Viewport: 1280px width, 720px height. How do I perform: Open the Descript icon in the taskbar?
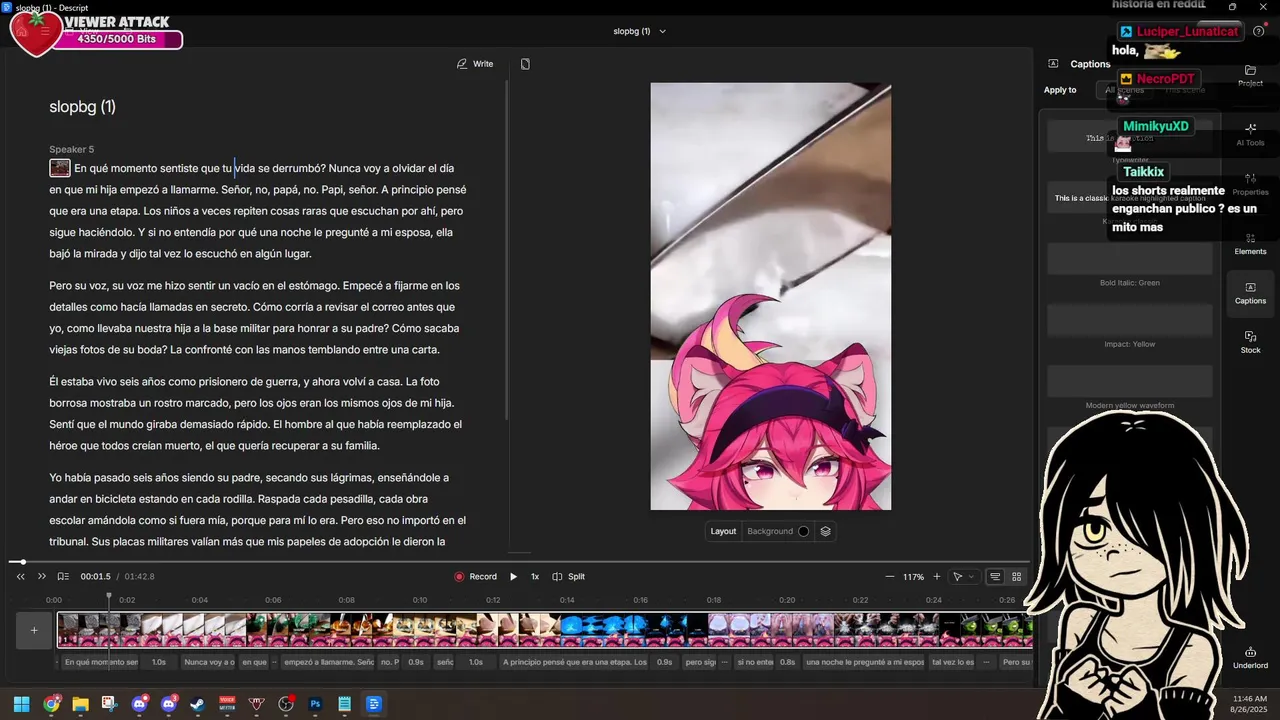[374, 704]
